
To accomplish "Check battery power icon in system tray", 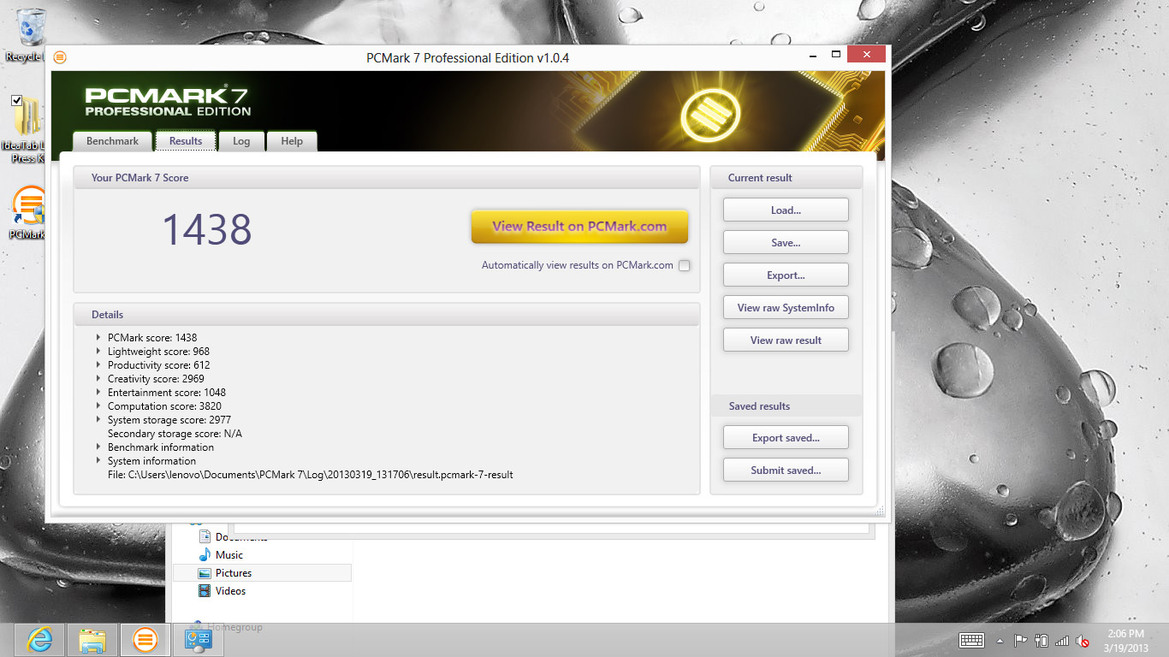I will 1042,641.
